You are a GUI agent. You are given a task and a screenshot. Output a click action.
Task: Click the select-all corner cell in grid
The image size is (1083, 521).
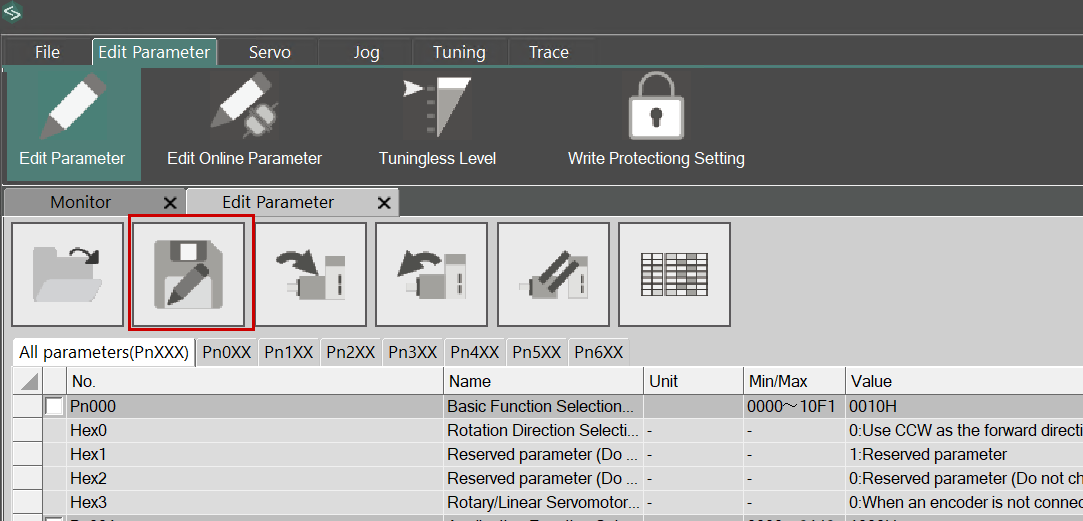pyautogui.click(x=28, y=381)
